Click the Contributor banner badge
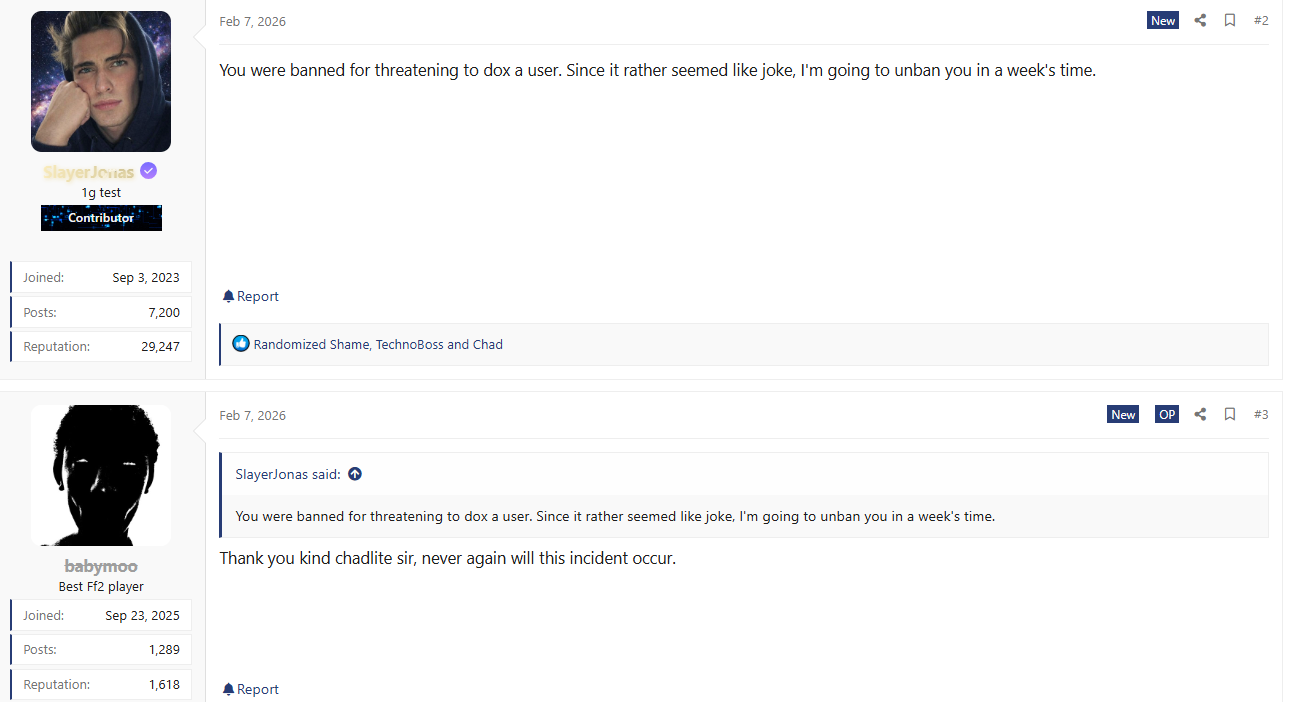This screenshot has height=702, width=1291. pyautogui.click(x=101, y=218)
